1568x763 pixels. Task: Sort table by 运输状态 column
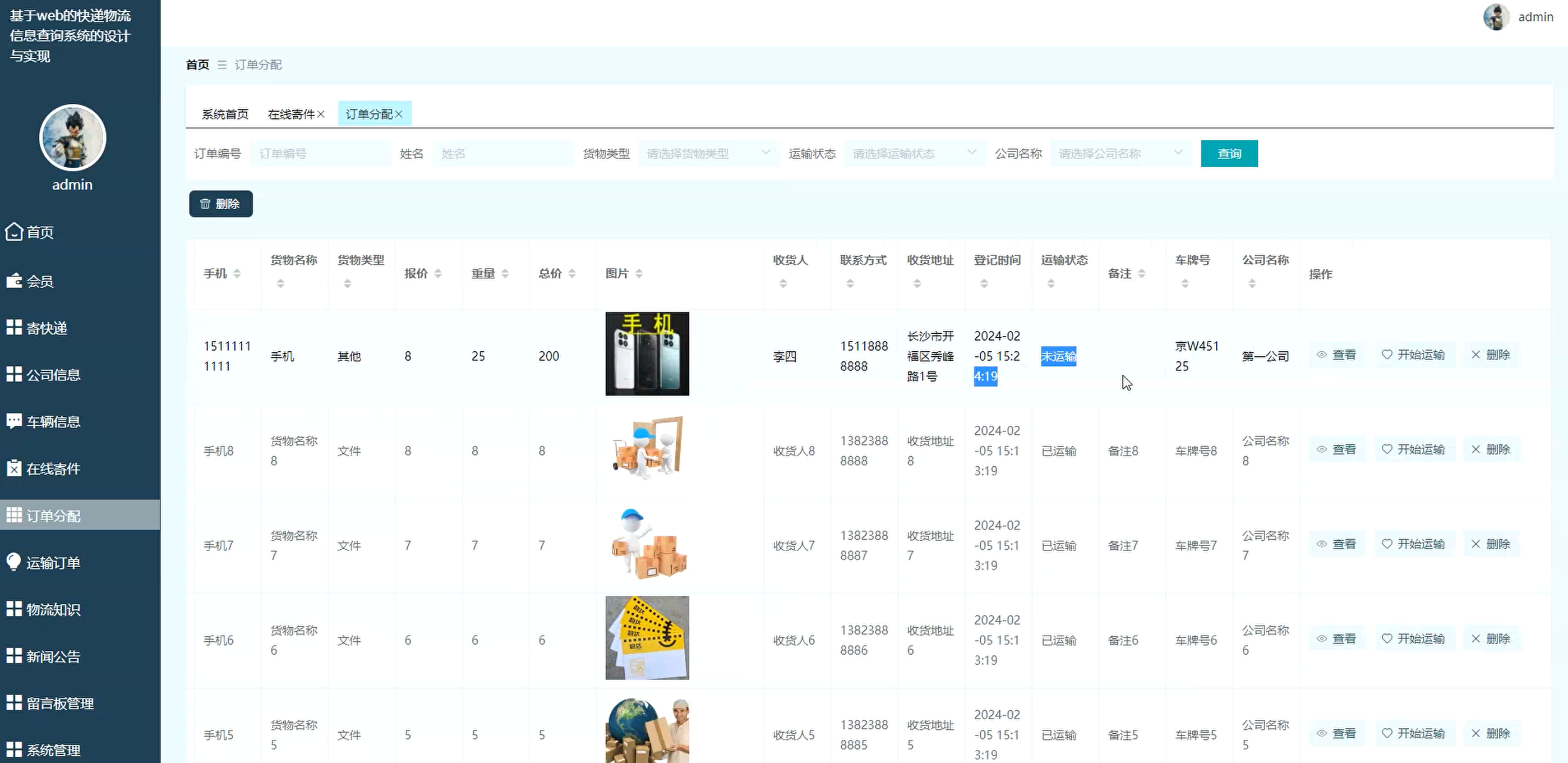click(x=1051, y=283)
